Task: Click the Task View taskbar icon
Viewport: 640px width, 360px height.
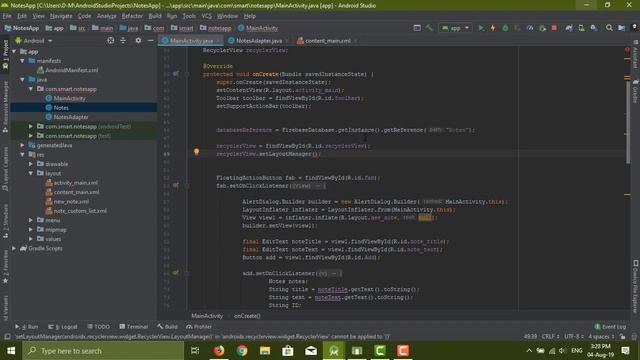Action: (x=196, y=351)
